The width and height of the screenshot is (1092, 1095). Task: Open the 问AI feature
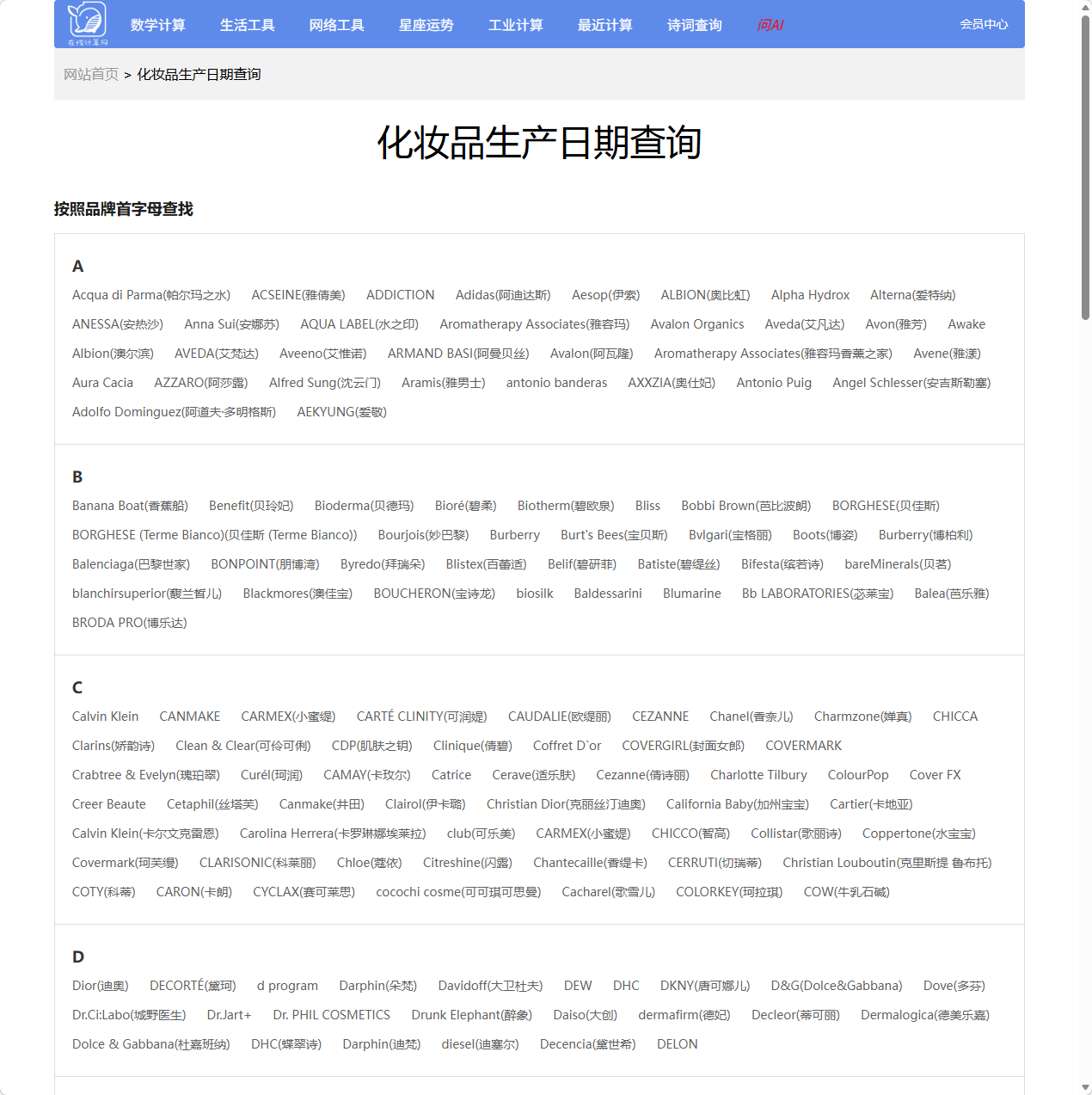(x=770, y=25)
